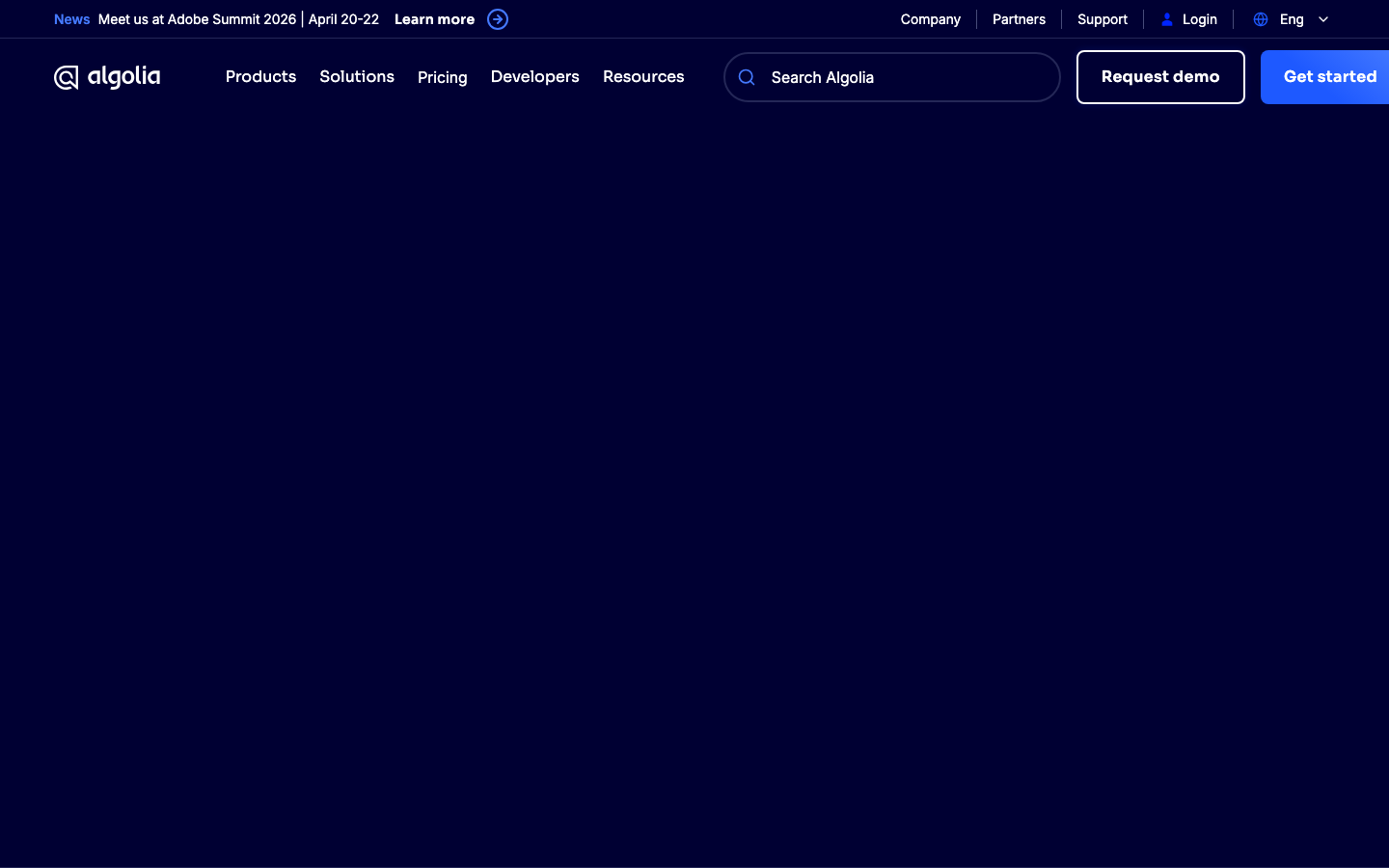Open the Products menu

pos(260,77)
